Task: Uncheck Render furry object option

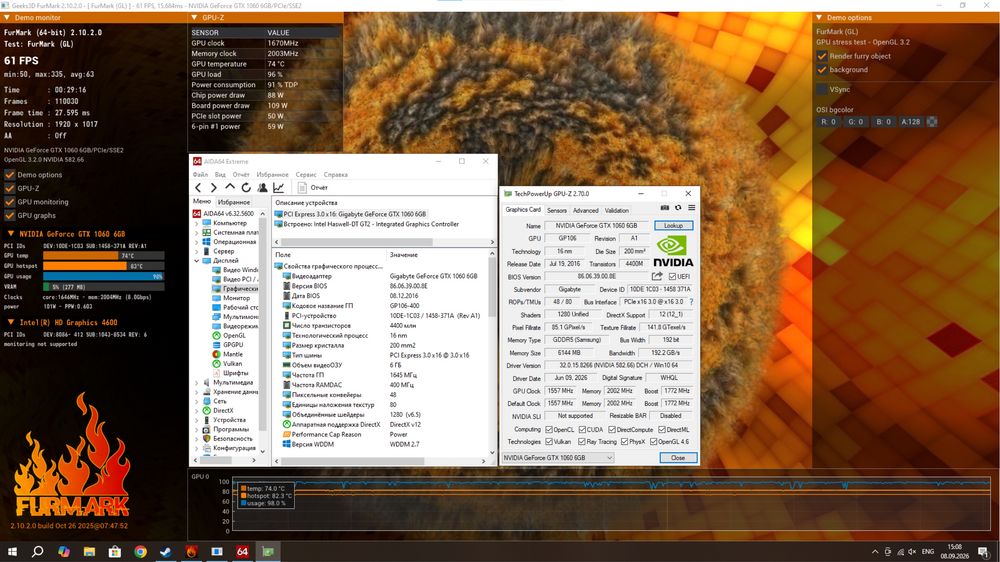Action: (x=822, y=56)
